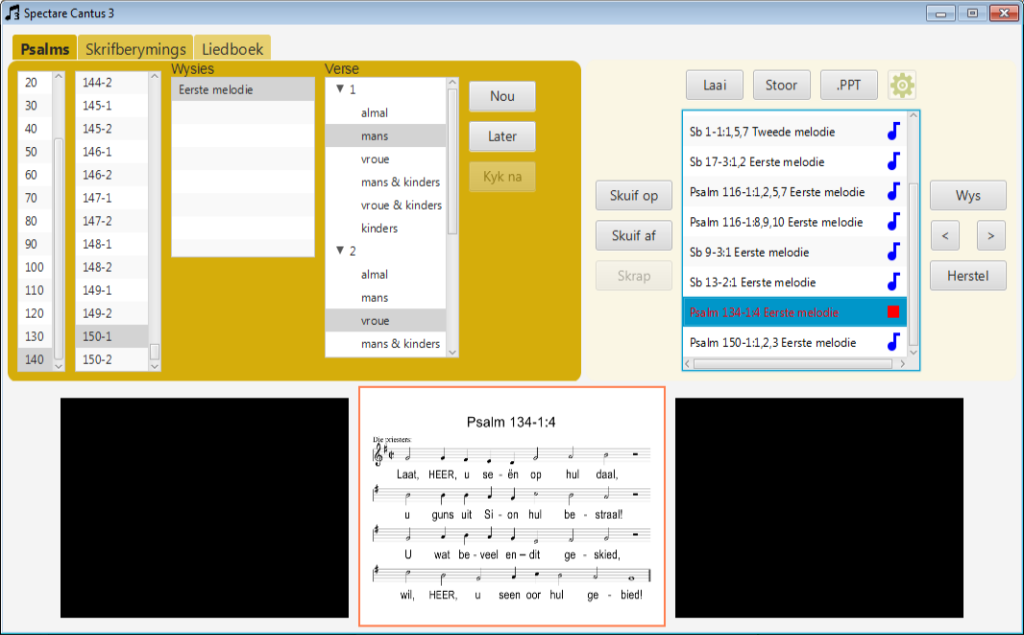Click the Skuif op button
This screenshot has width=1024, height=635.
(633, 196)
